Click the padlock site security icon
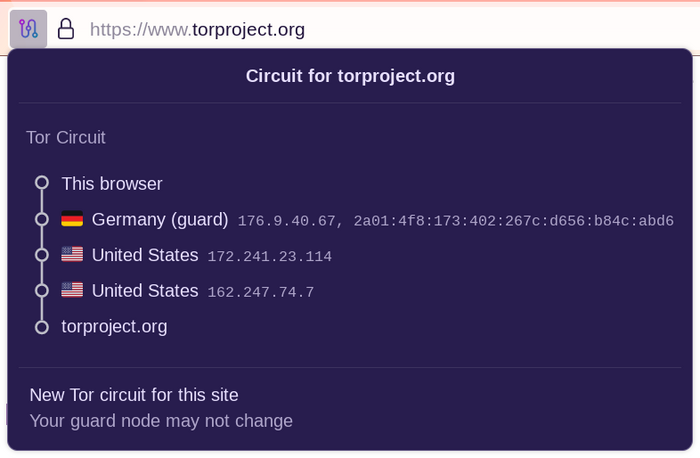This screenshot has width=700, height=458. click(x=66, y=29)
